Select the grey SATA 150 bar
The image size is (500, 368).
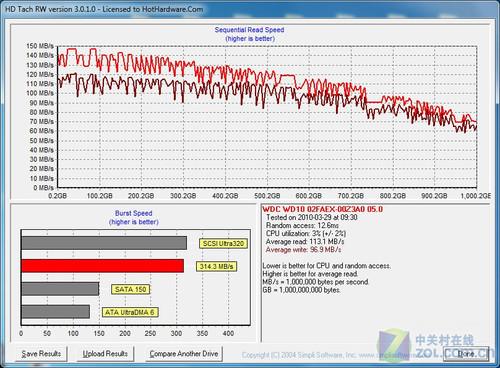tap(60, 289)
